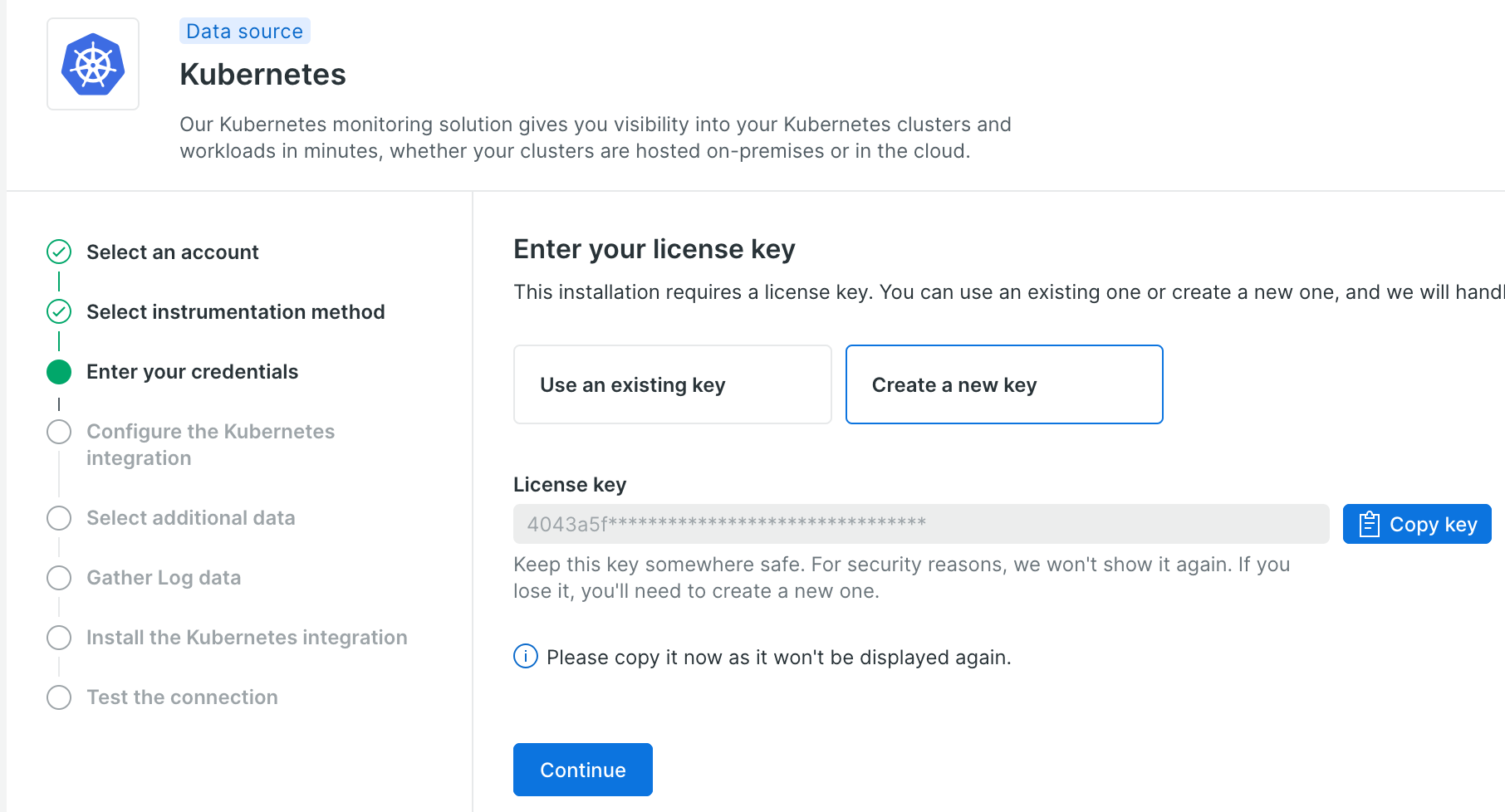Click the green checkmark beside Select an account
The height and width of the screenshot is (812, 1505).
coord(59,252)
